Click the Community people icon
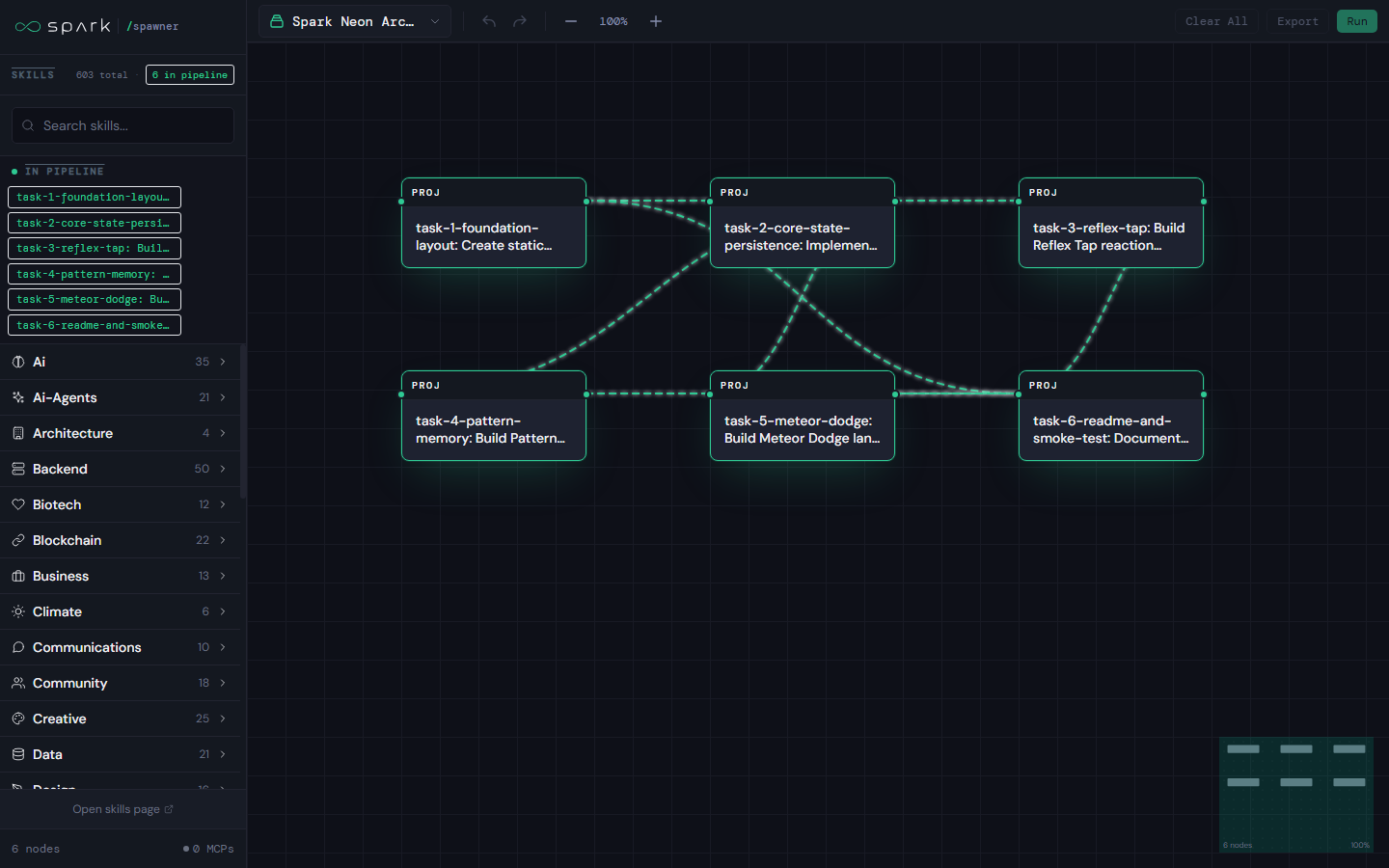This screenshot has width=1389, height=868. 18,683
